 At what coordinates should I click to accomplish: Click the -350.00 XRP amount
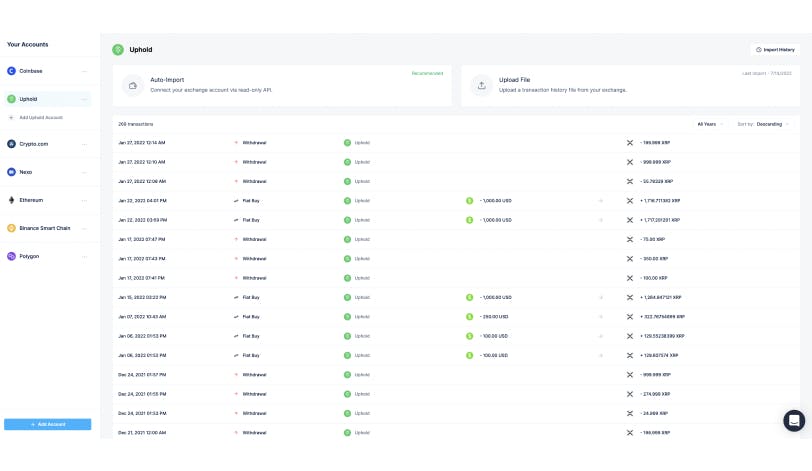click(x=654, y=259)
